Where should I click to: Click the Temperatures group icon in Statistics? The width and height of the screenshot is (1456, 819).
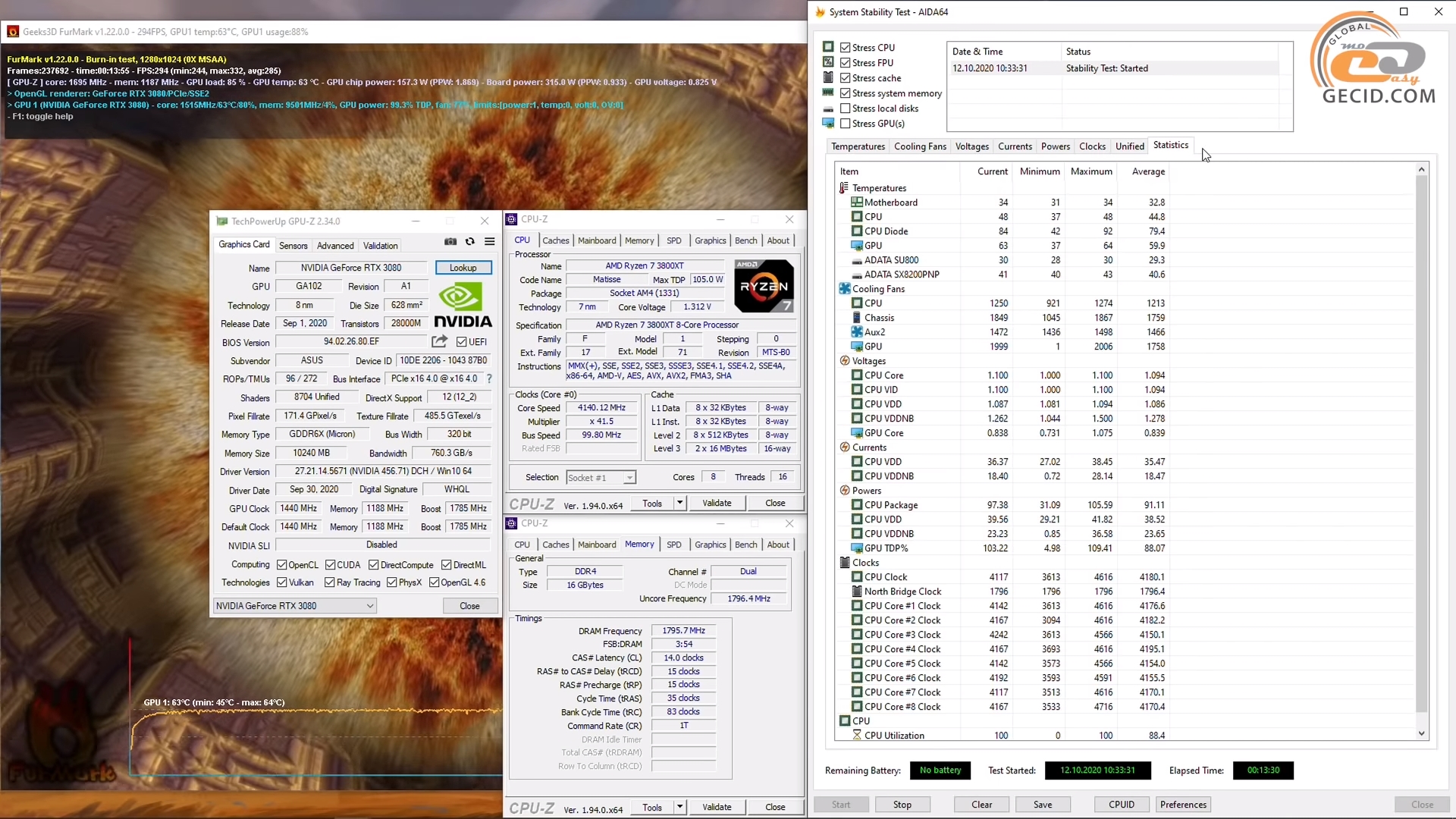[844, 187]
